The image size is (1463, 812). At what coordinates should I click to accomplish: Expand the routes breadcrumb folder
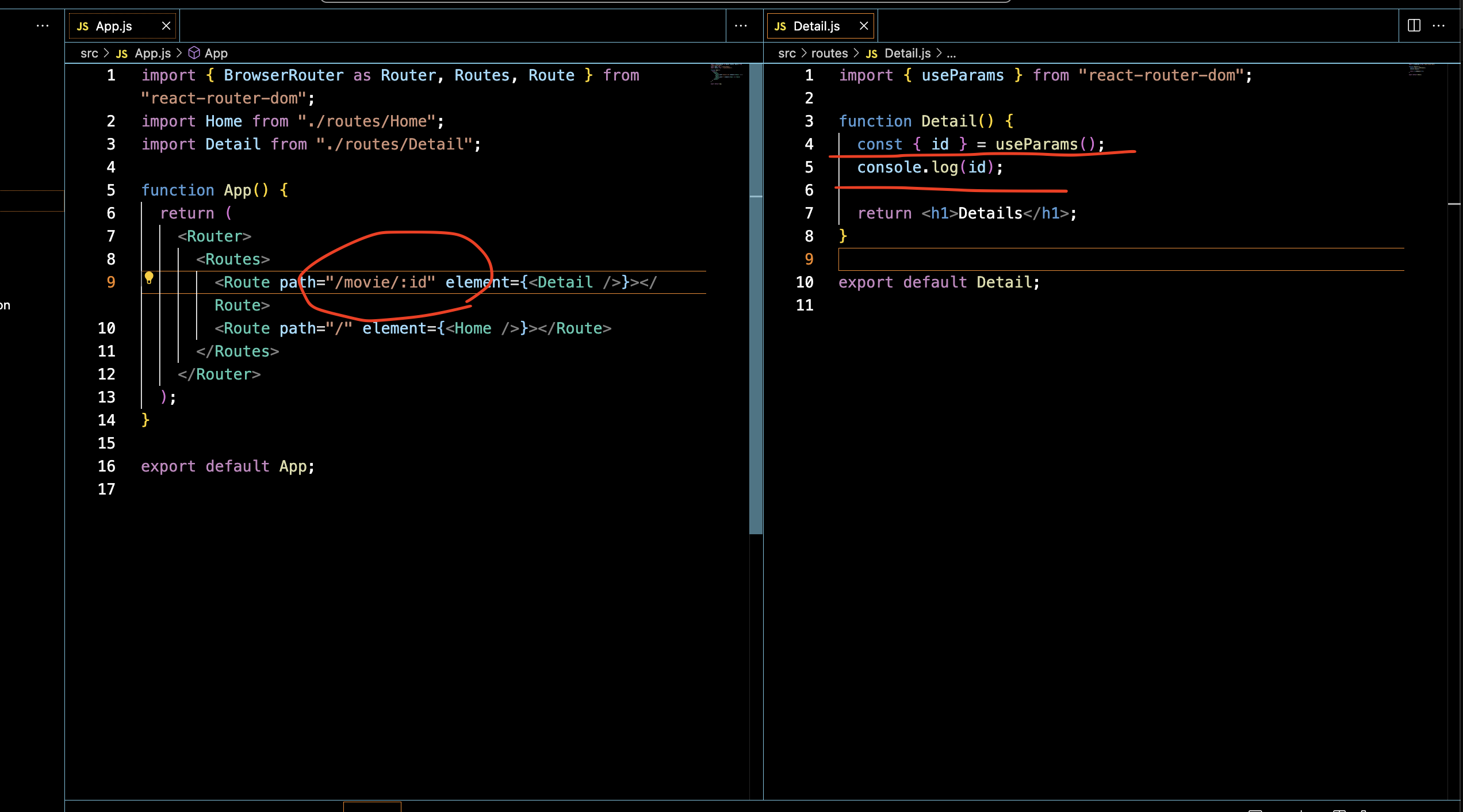pos(829,53)
